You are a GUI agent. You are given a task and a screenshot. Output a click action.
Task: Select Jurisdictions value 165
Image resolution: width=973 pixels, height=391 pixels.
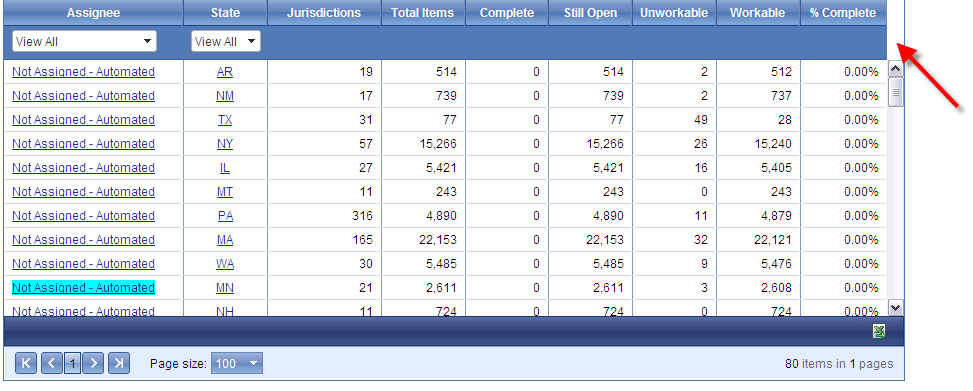click(362, 240)
